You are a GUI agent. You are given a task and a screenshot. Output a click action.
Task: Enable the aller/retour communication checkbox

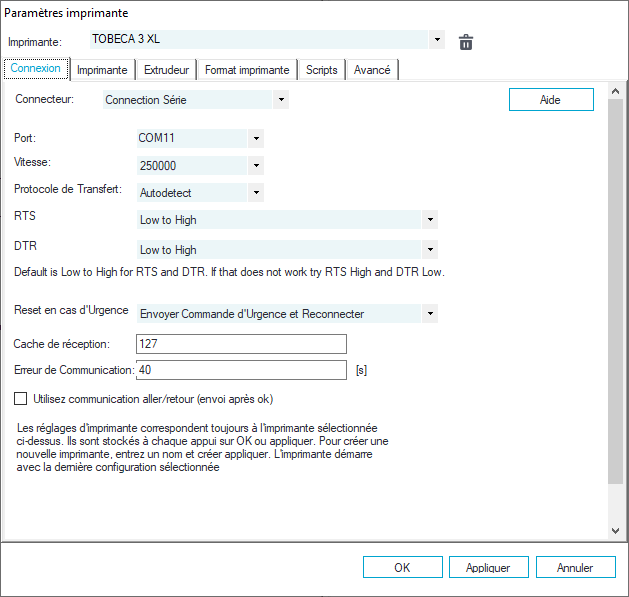point(21,398)
